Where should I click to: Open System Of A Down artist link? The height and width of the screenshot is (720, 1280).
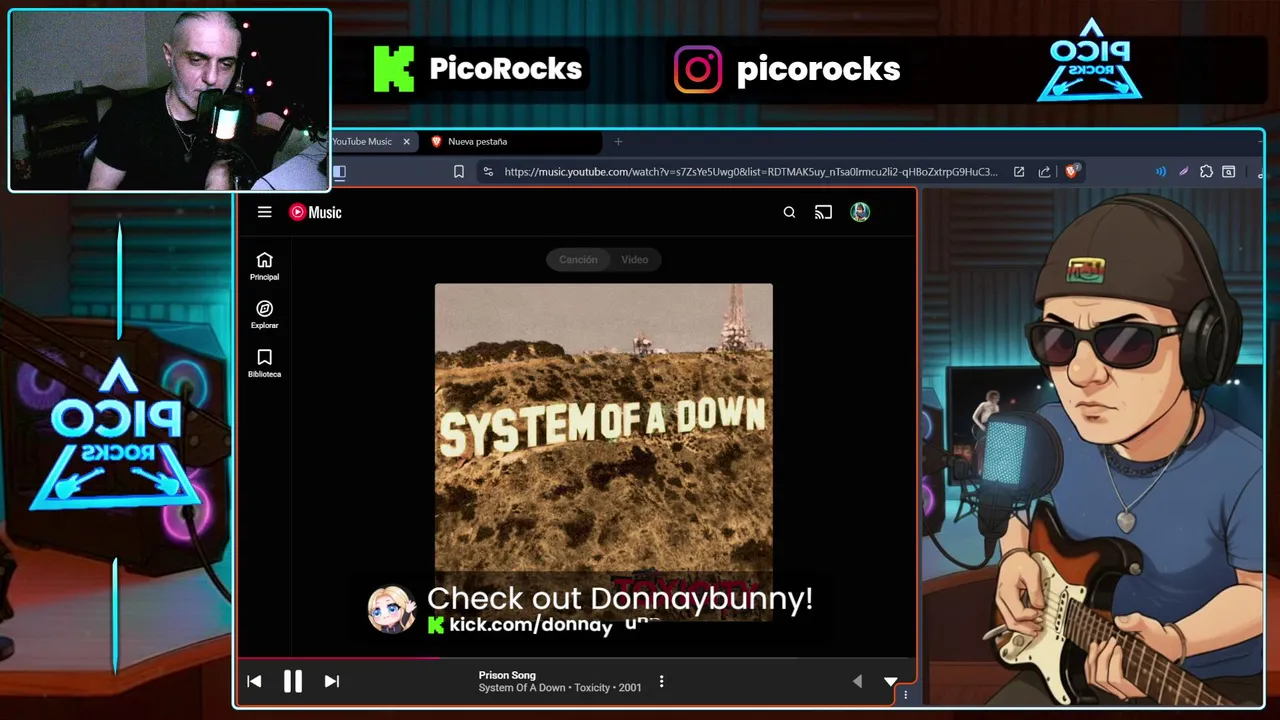pos(522,688)
